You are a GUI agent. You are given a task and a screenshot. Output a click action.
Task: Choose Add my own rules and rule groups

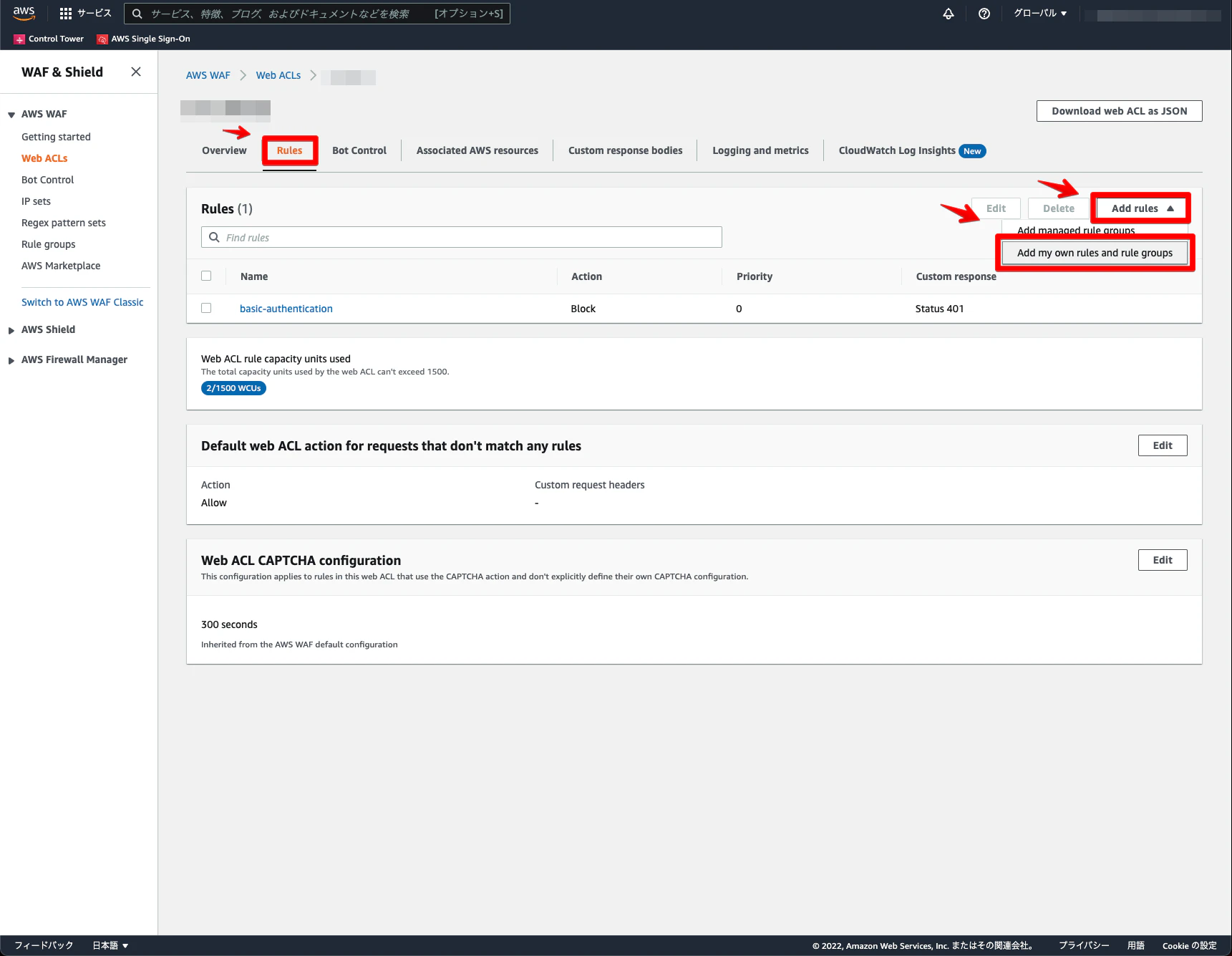1095,253
